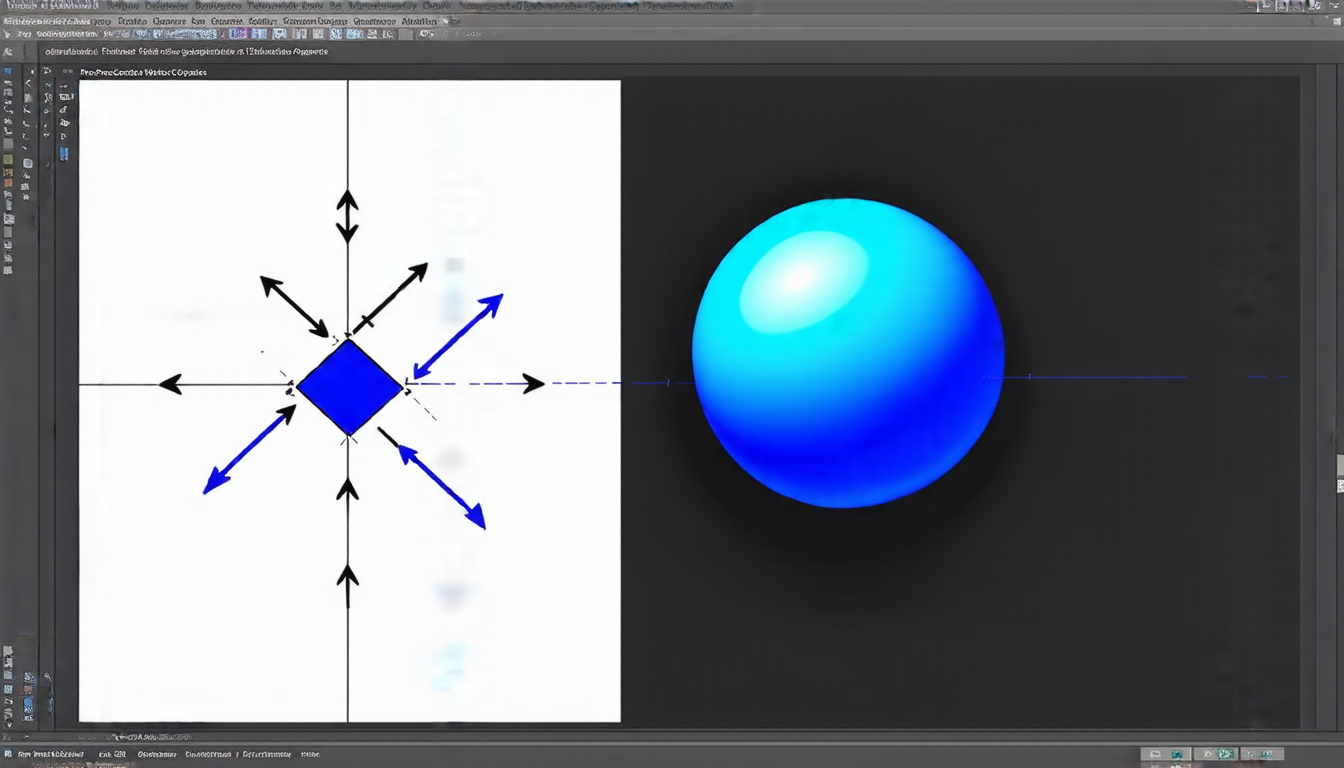Pick the orange-red swatch in the left toolbar
The image size is (1344, 768).
(x=8, y=183)
